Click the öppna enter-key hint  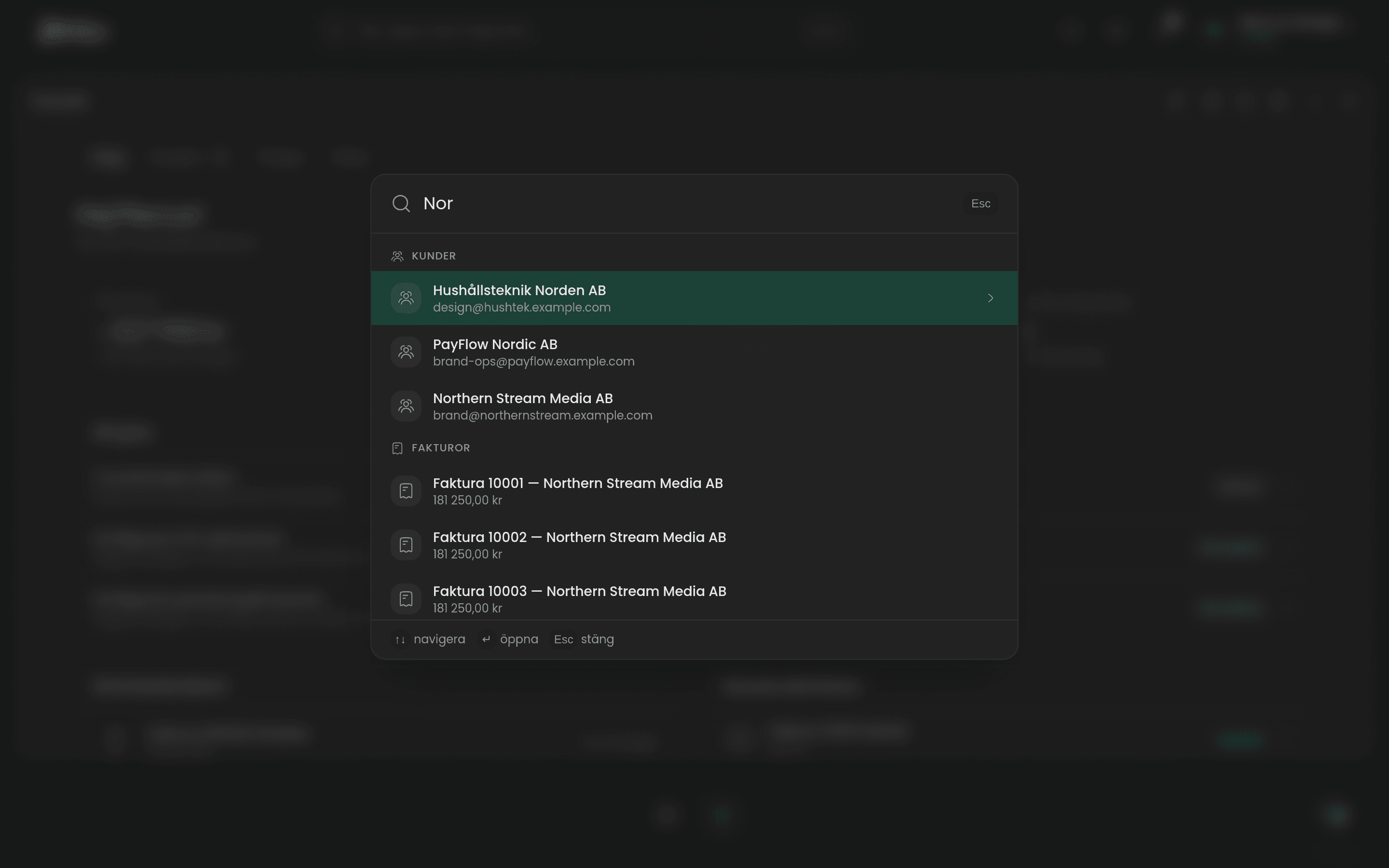click(509, 639)
